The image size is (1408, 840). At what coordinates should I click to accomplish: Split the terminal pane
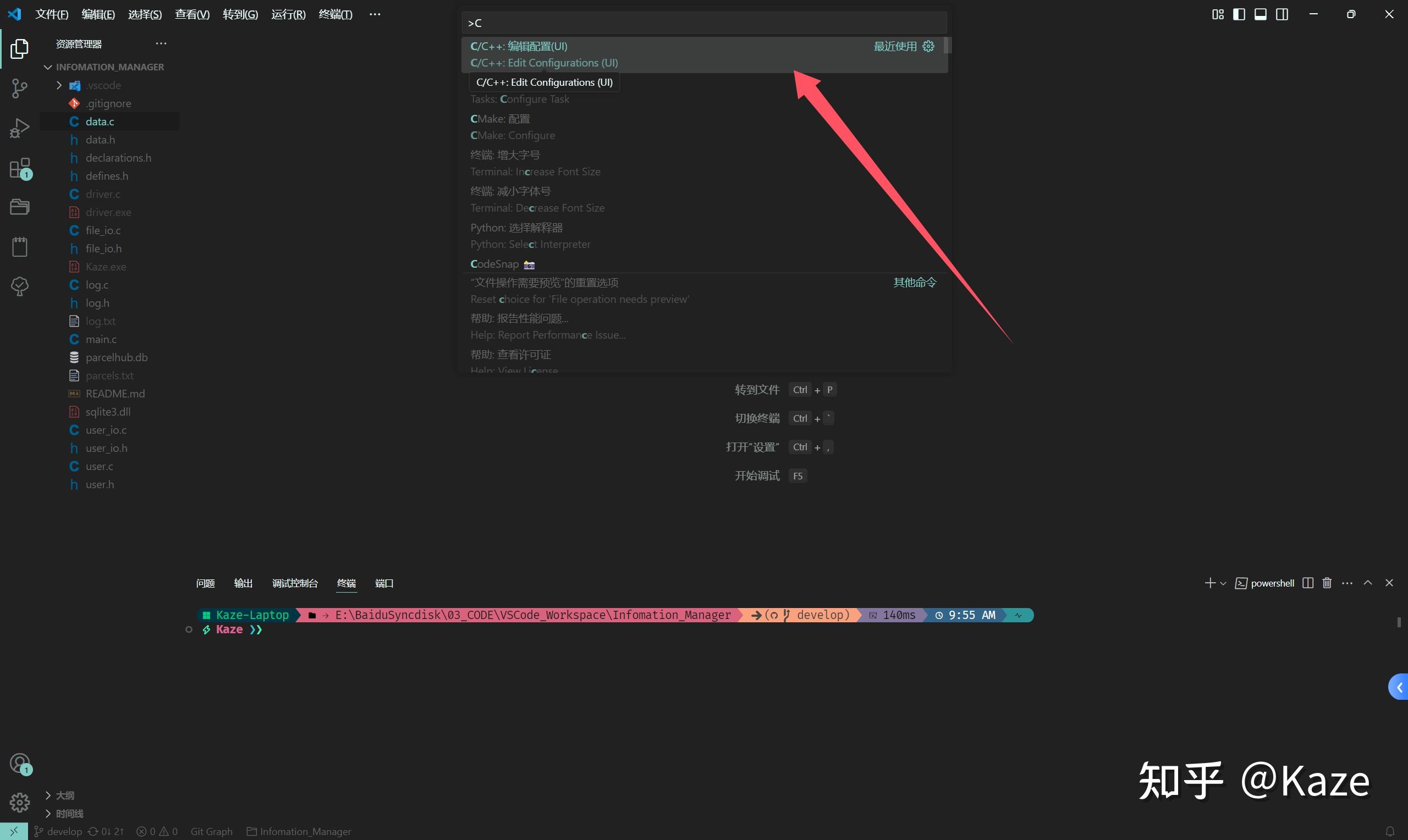pyautogui.click(x=1307, y=583)
